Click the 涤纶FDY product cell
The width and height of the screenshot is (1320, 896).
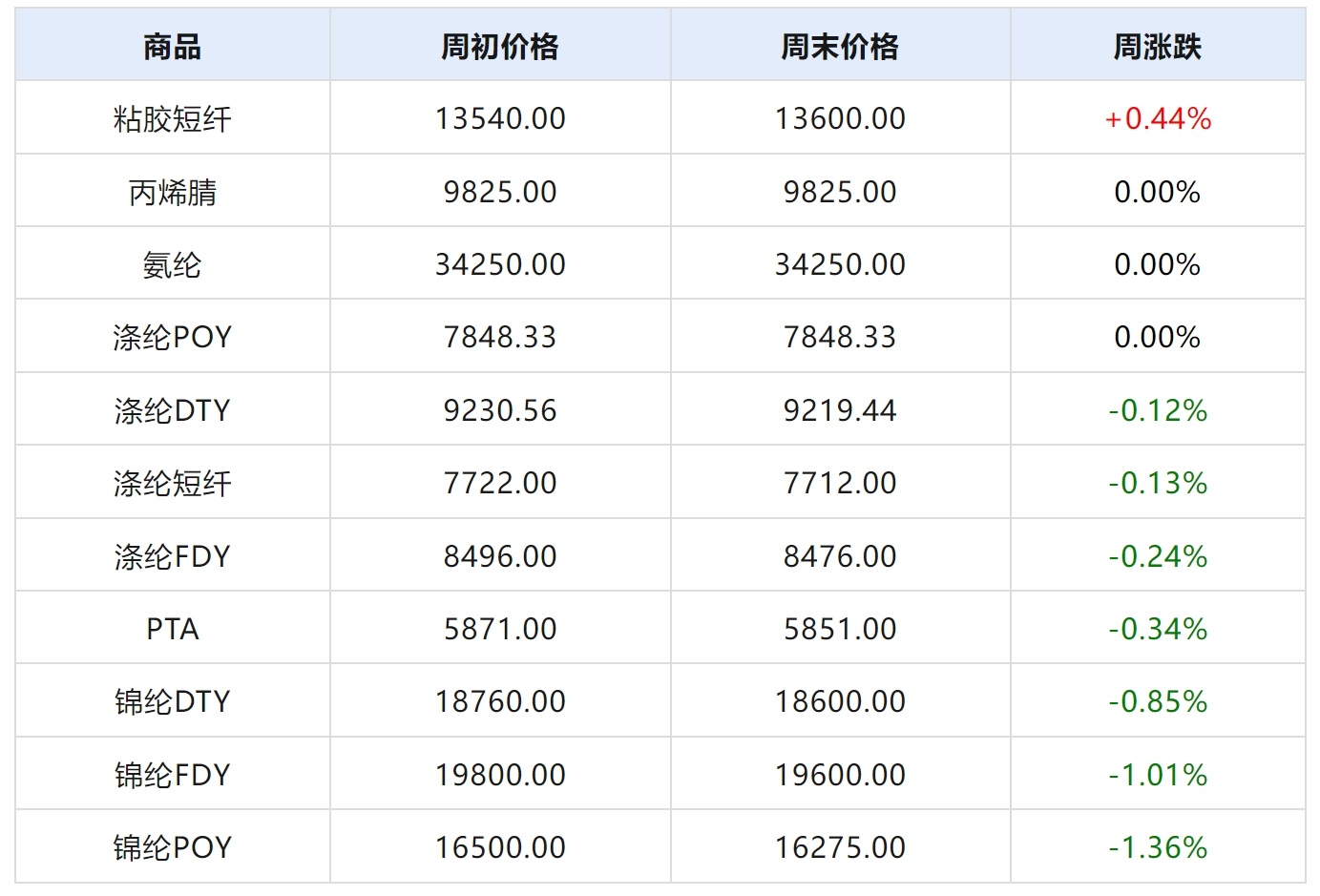point(172,556)
